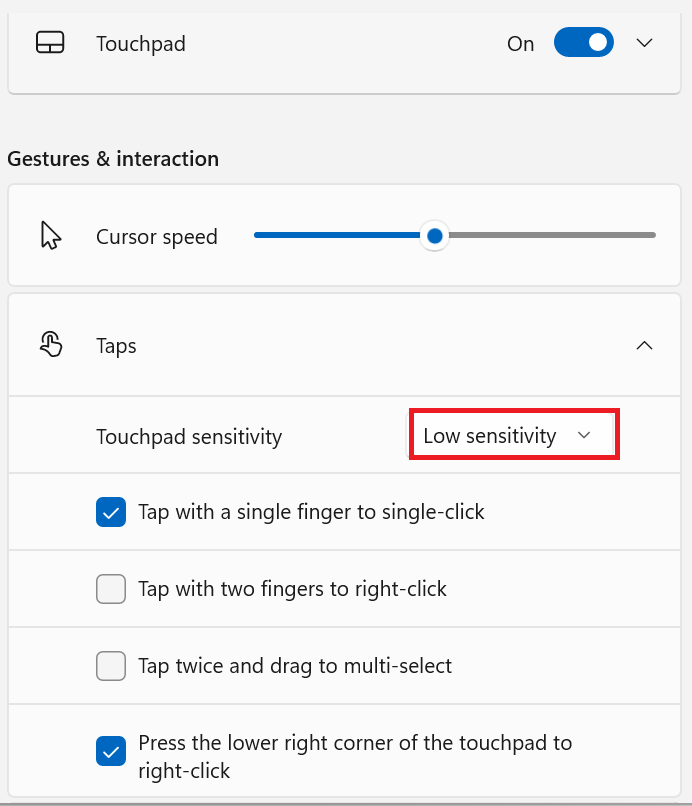
Task: Enable Tap with two fingers to right-click
Action: tap(111, 589)
